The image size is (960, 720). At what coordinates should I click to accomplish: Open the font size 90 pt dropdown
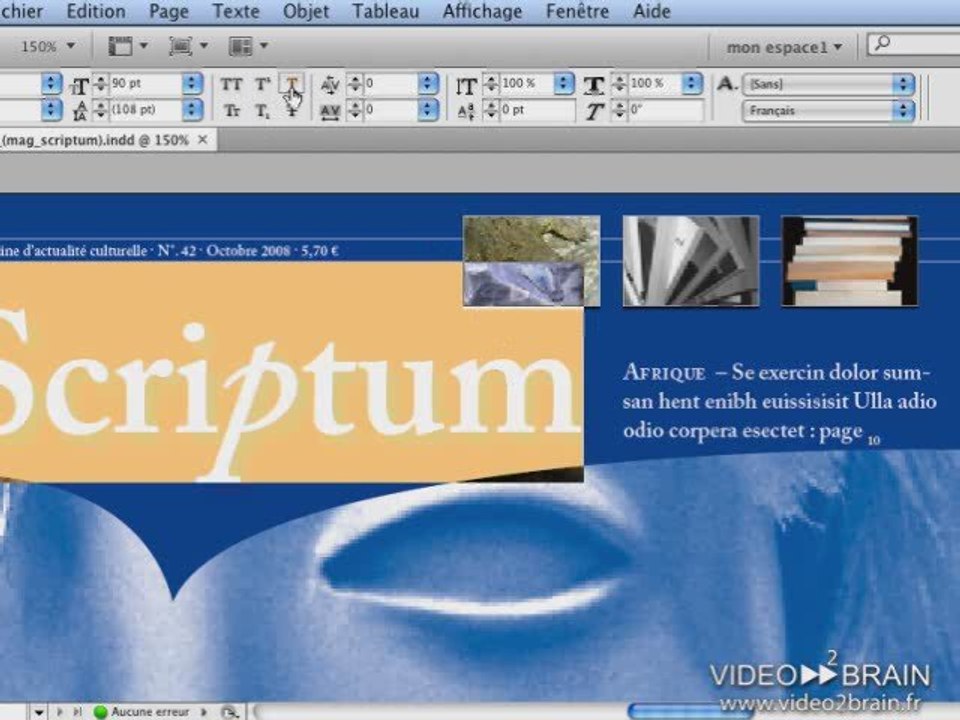pyautogui.click(x=192, y=84)
